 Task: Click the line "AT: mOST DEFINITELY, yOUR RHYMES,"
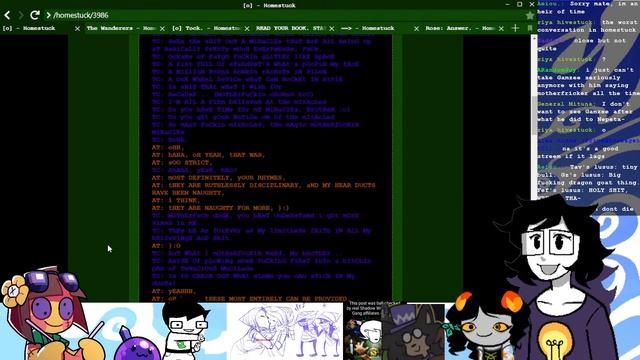point(218,178)
